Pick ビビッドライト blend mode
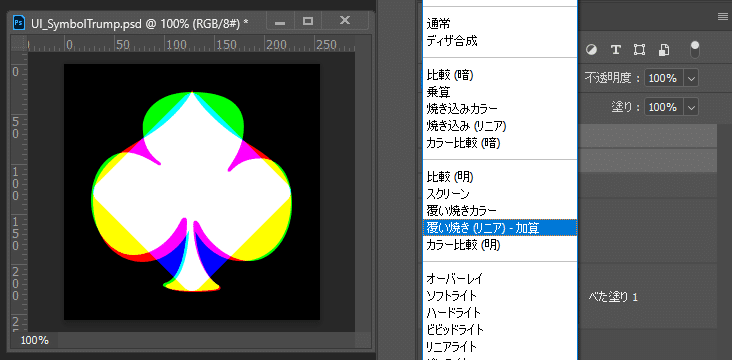 [x=500, y=330]
